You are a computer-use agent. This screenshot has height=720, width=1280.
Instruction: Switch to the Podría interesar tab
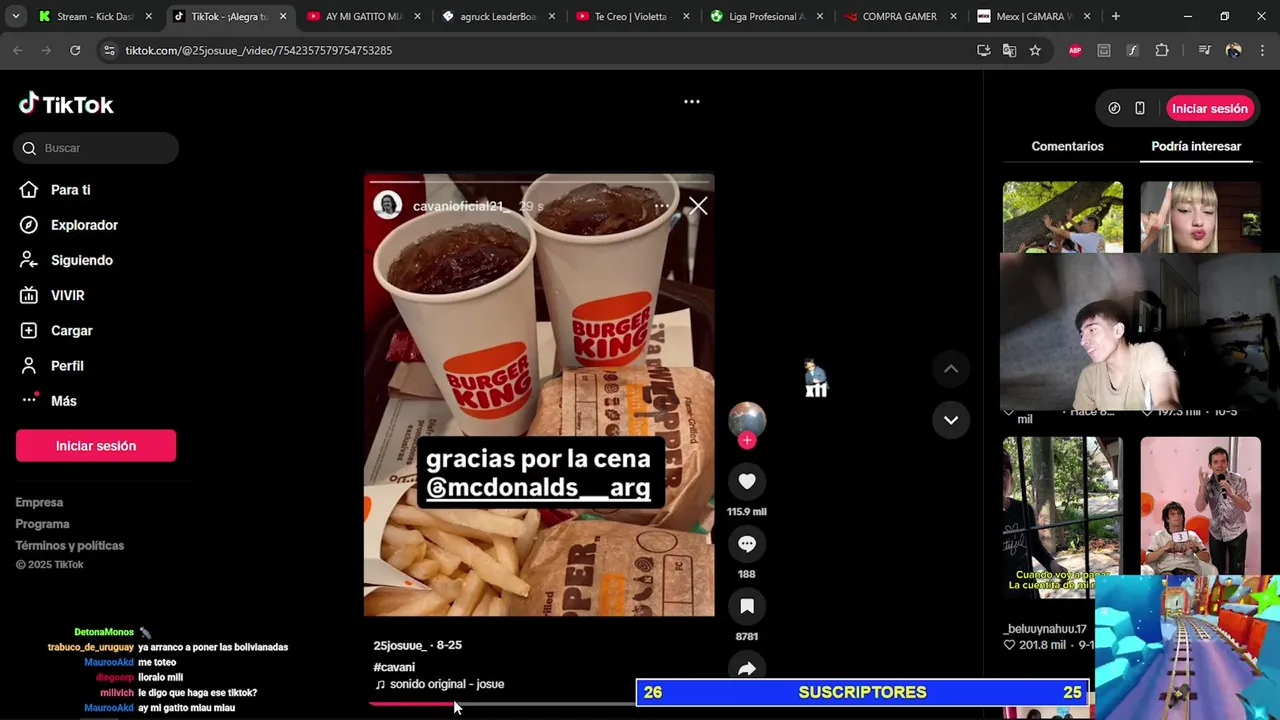click(1196, 146)
